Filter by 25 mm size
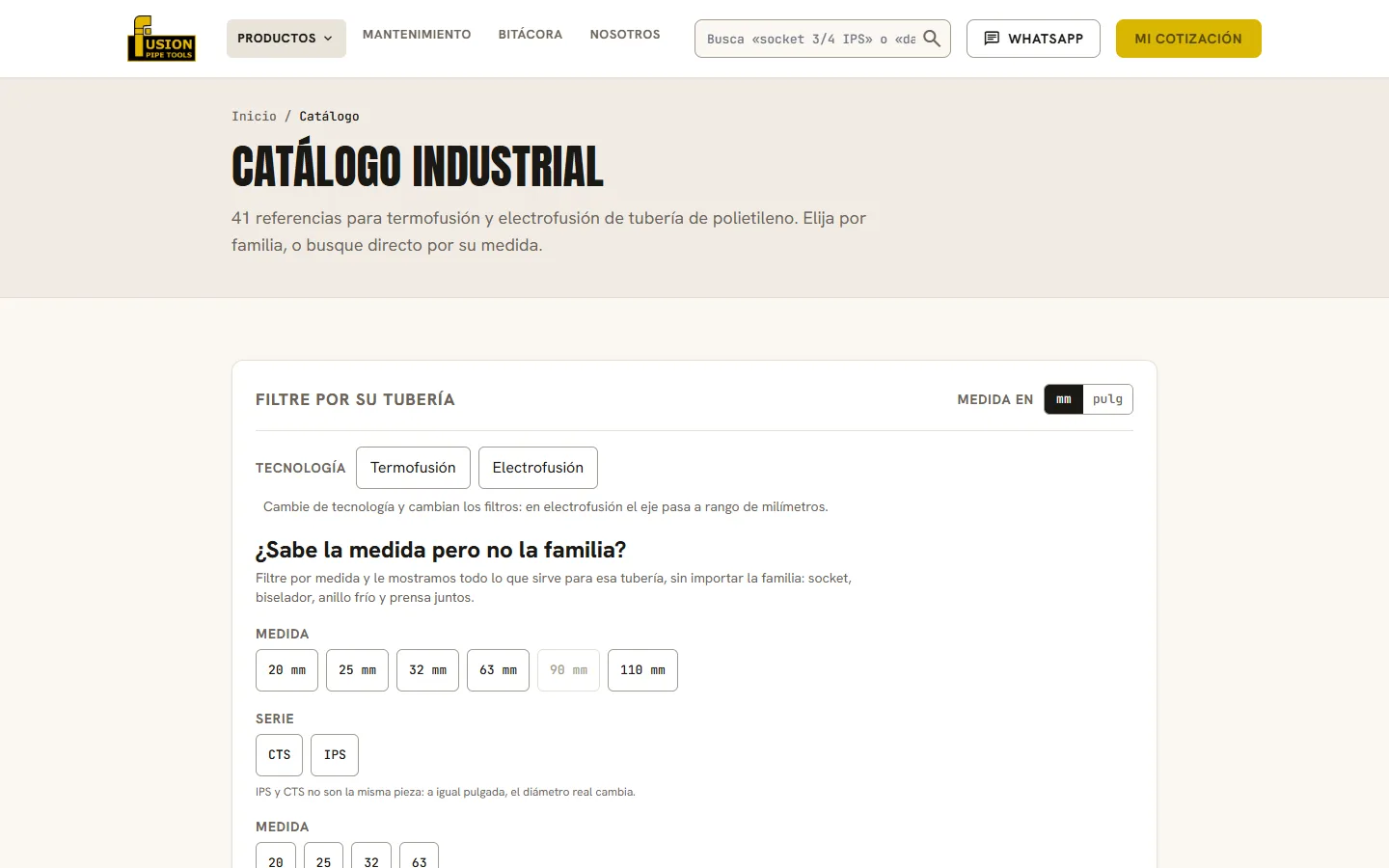 [357, 670]
